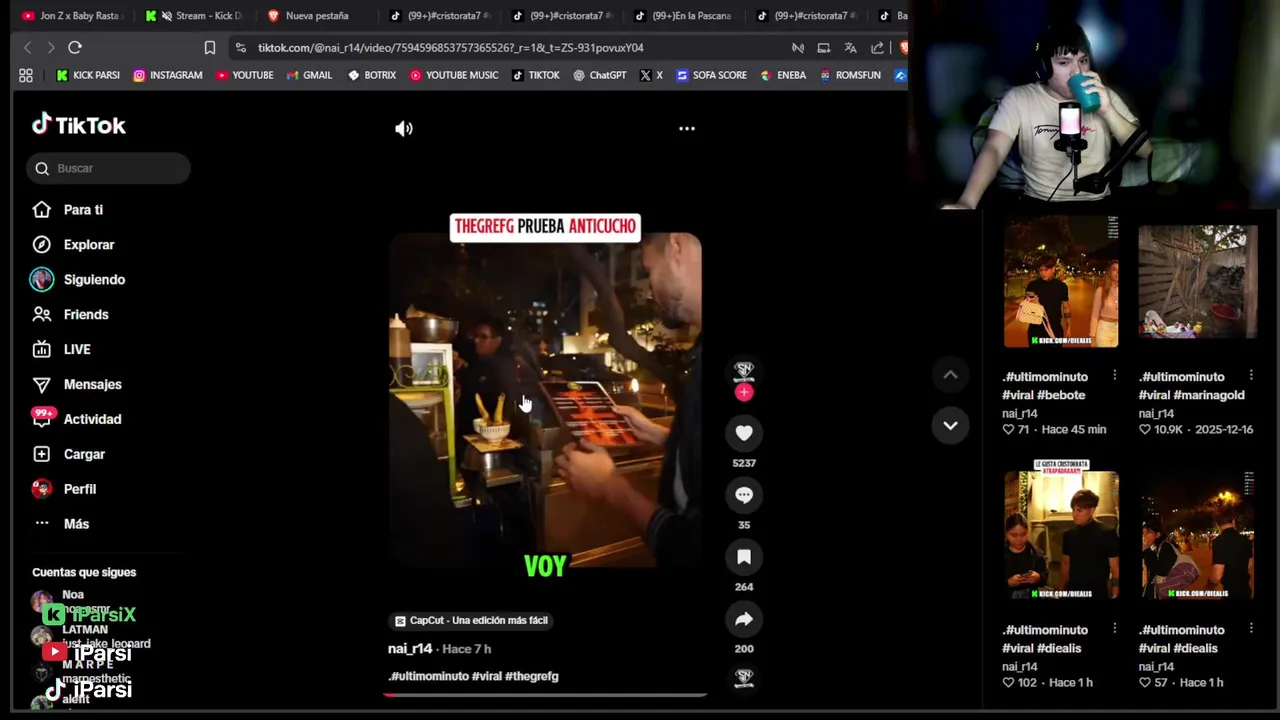Screen dimensions: 1280x720
Task: Open INSTAGRAM bookmark
Action: pos(167,75)
